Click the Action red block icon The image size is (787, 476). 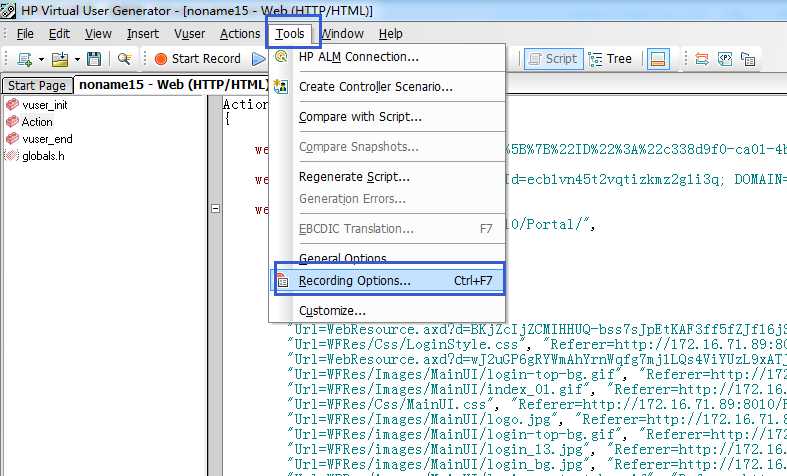coord(12,122)
